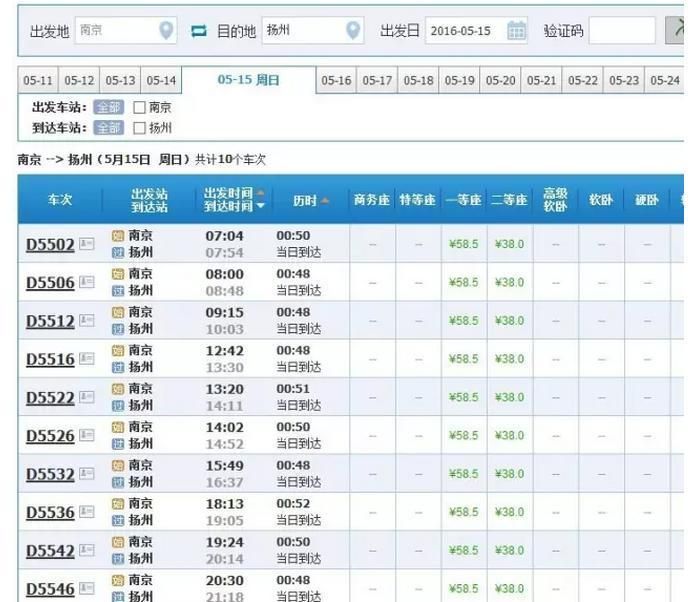Open the calendar icon for departure date
Viewport: 700px width, 602px height.
click(516, 31)
